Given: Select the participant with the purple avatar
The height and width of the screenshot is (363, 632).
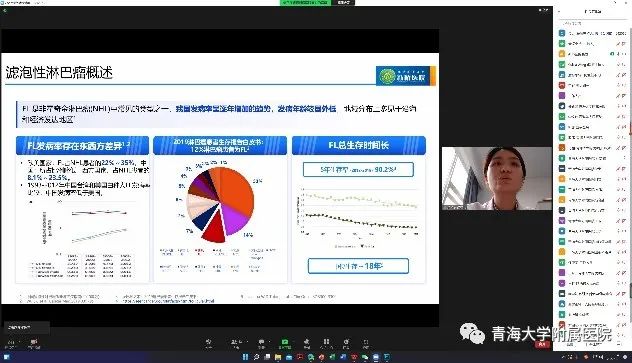Looking at the screenshot, I should [592, 96].
